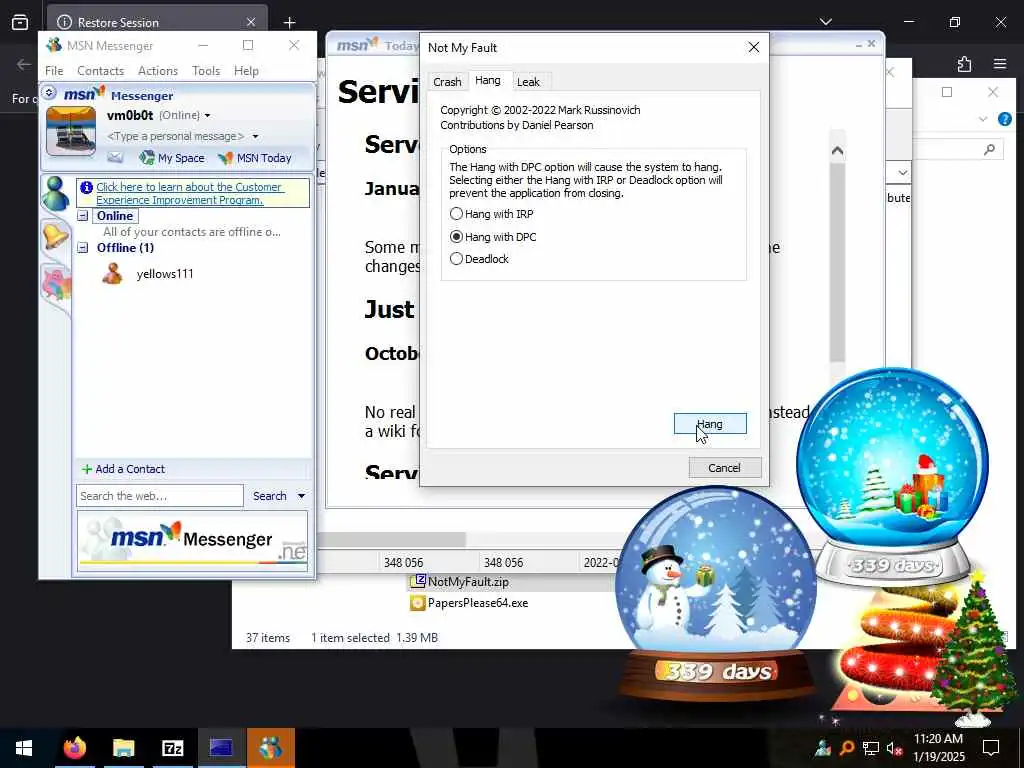Click the Add a Contact plus icon
The width and height of the screenshot is (1024, 768).
[x=87, y=469]
